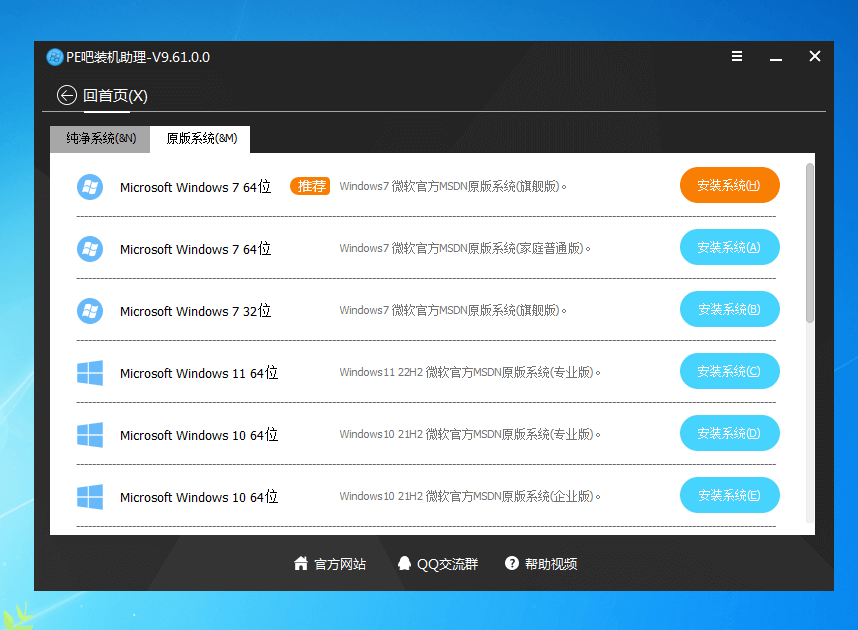Close the PE吧装机助理 window
This screenshot has width=858, height=630.
click(x=815, y=56)
